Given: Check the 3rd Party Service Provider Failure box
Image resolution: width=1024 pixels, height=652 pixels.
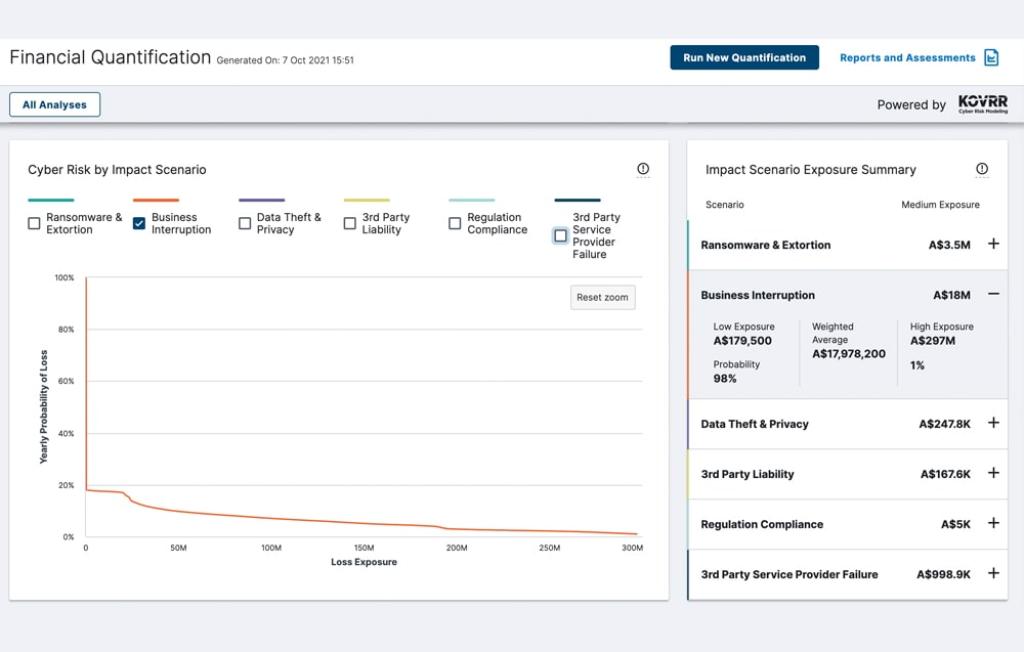Looking at the screenshot, I should [560, 236].
